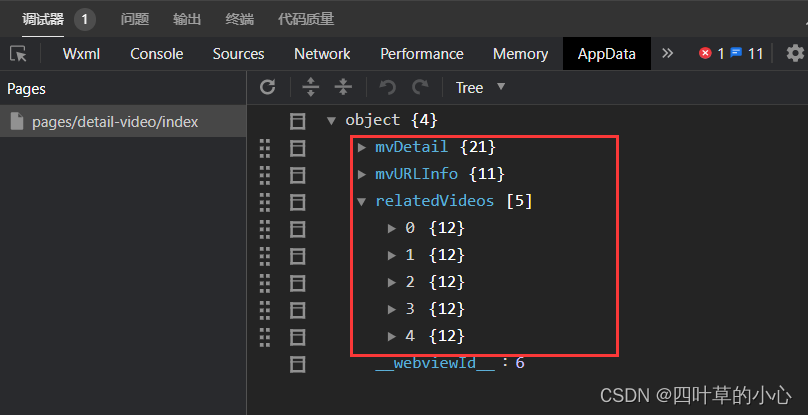
Task: Switch to the Wxml tab
Action: coord(81,54)
